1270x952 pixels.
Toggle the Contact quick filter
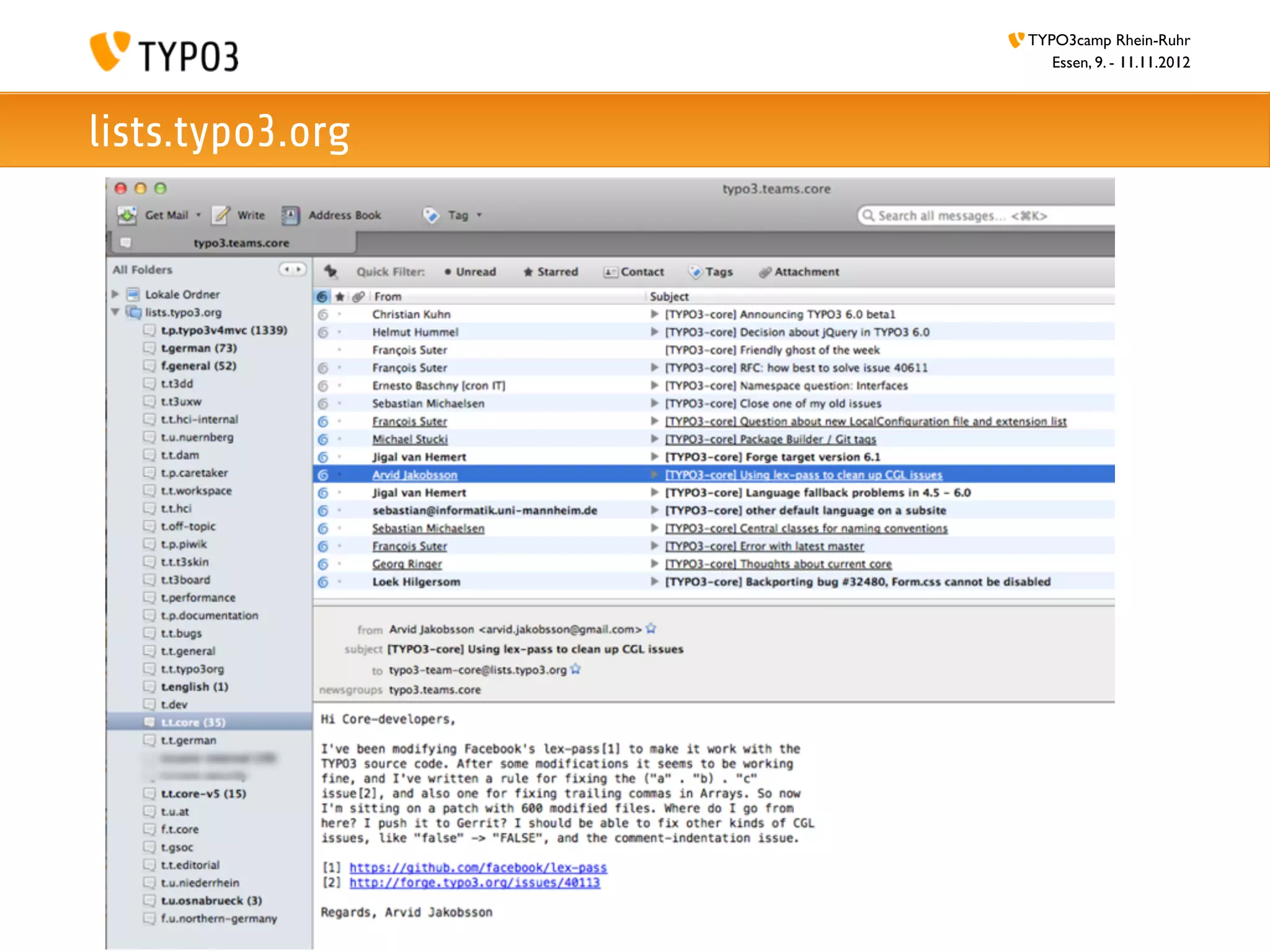click(x=634, y=271)
